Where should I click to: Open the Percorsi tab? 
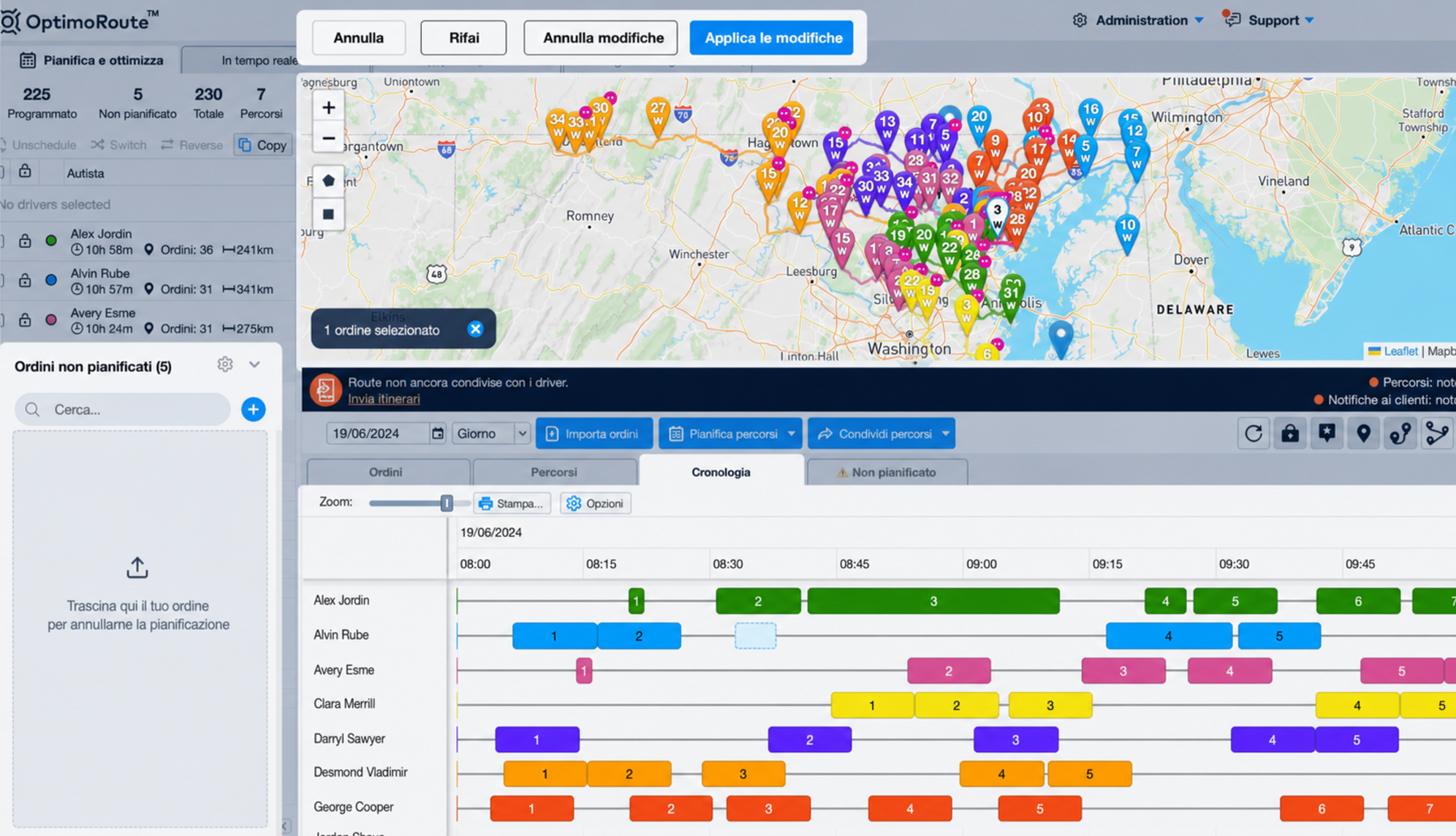click(554, 472)
